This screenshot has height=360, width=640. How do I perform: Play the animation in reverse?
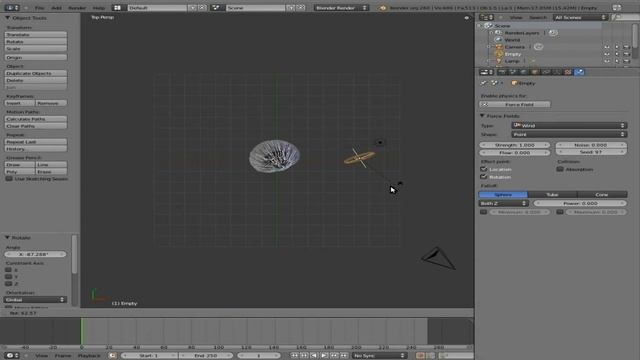[314, 356]
